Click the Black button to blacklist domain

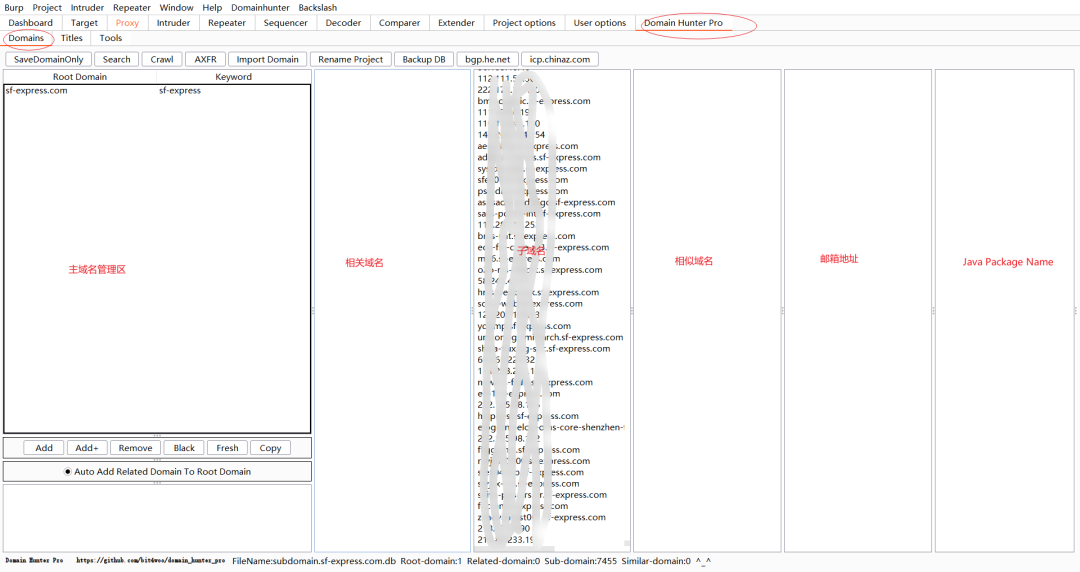point(184,448)
